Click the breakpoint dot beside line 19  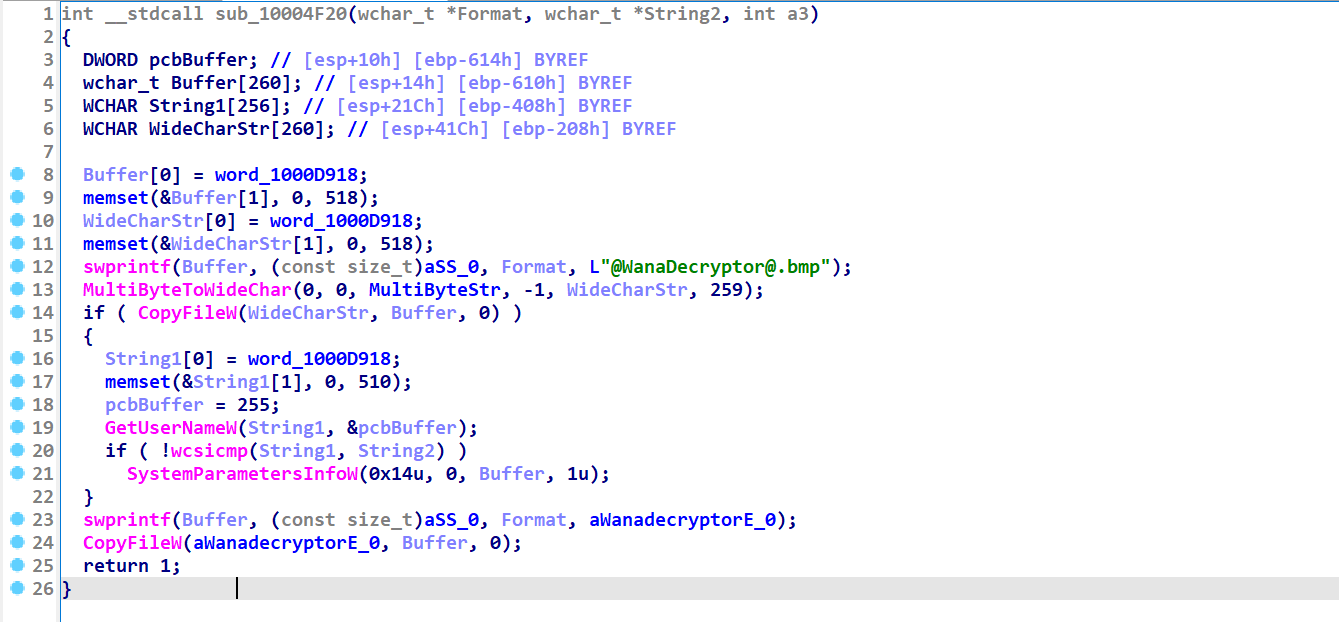pyautogui.click(x=17, y=428)
